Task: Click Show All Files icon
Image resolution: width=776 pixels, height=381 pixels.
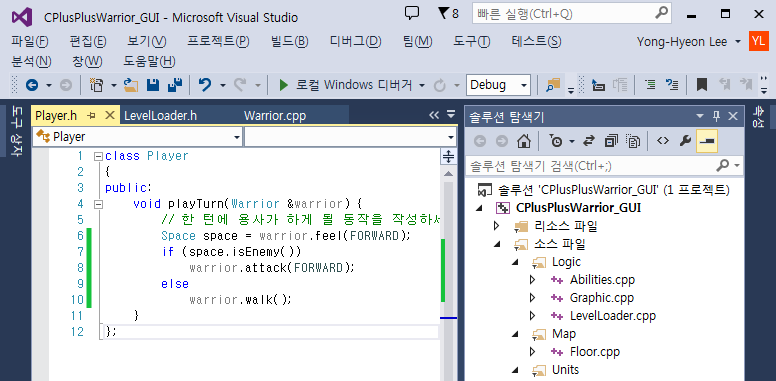Action: [633, 142]
